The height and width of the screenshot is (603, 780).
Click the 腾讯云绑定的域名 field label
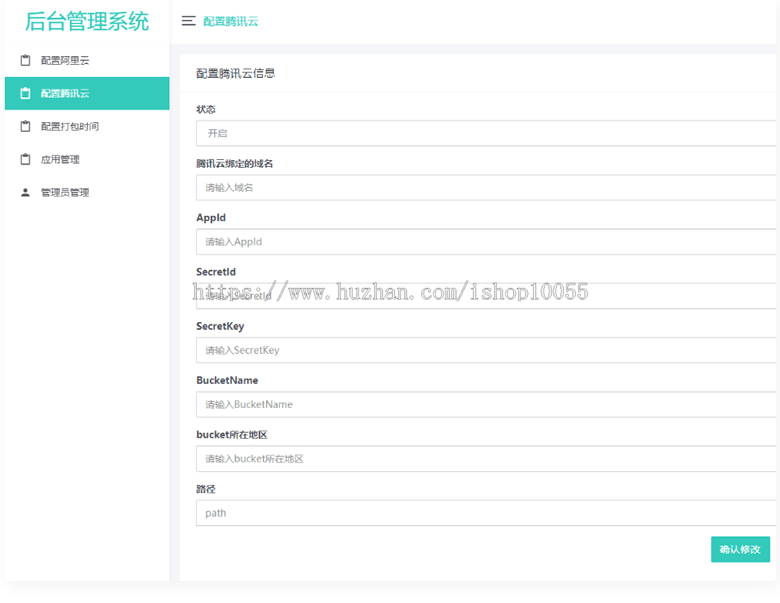[x=235, y=164]
